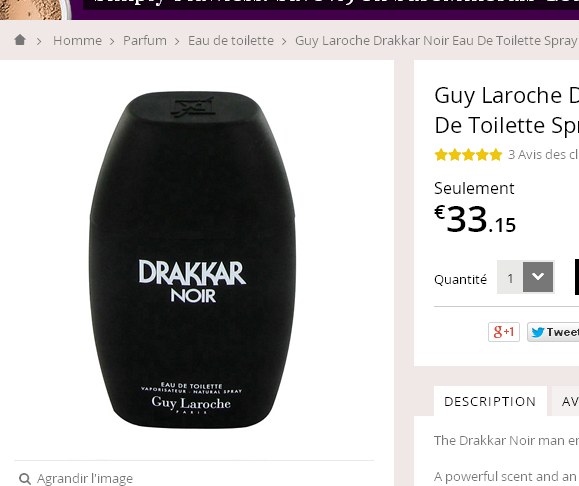Screen dimensions: 579x486
Task: Click the purple promotional banner at top
Action: coord(325,10)
